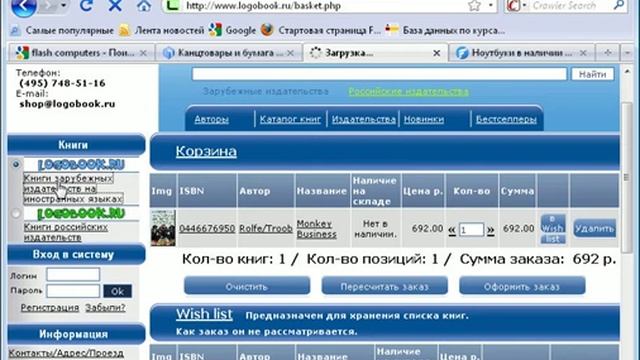
Task: Open the Бестселлеры menu item
Action: (506, 119)
